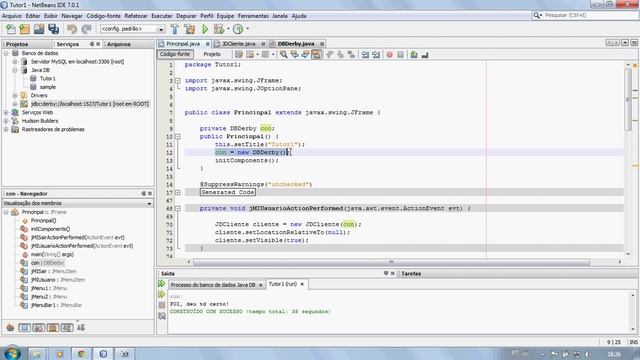
Task: Open the Refatorar menu
Action: tap(136, 16)
